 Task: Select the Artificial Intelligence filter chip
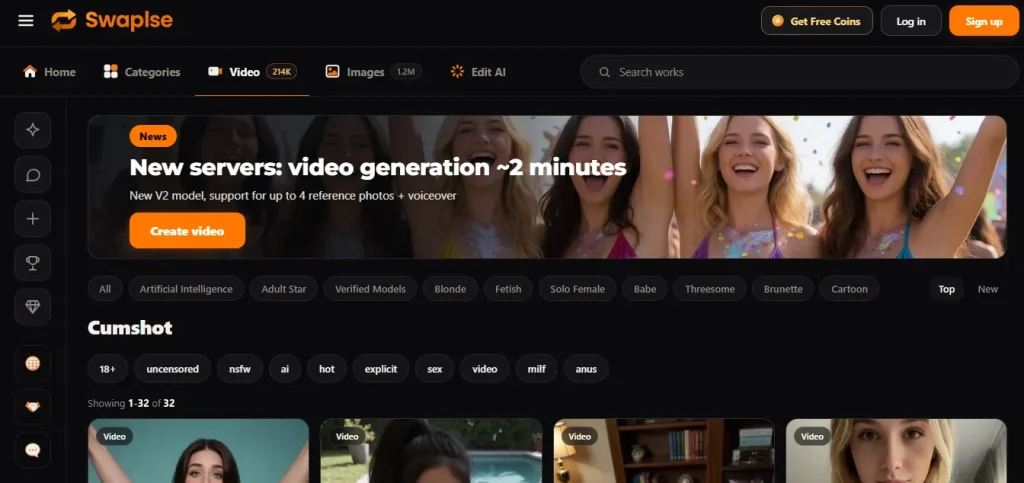pos(186,289)
